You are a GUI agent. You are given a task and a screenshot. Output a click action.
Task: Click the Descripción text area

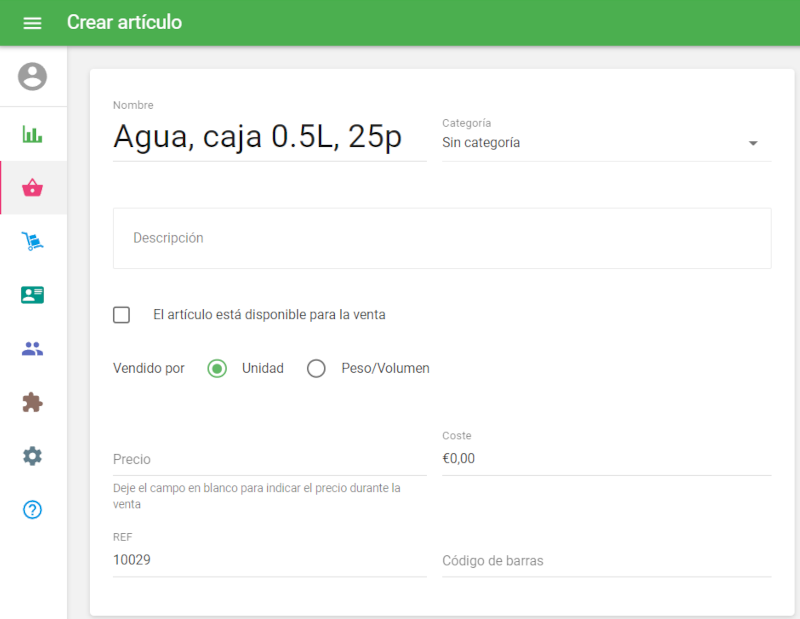tap(442, 238)
